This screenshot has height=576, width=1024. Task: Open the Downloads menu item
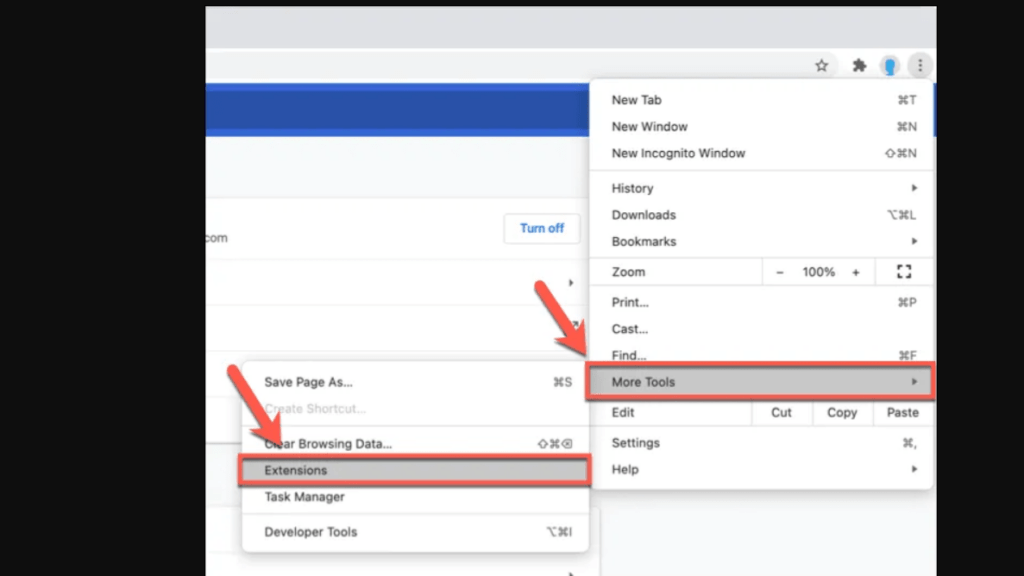point(644,215)
